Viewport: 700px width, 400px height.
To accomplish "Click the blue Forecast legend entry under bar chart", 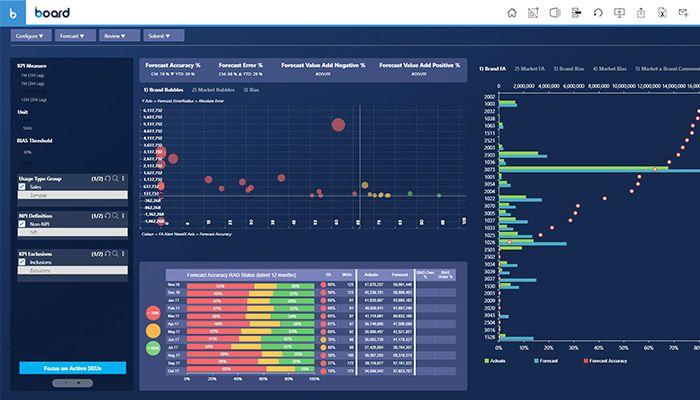I will (x=546, y=361).
